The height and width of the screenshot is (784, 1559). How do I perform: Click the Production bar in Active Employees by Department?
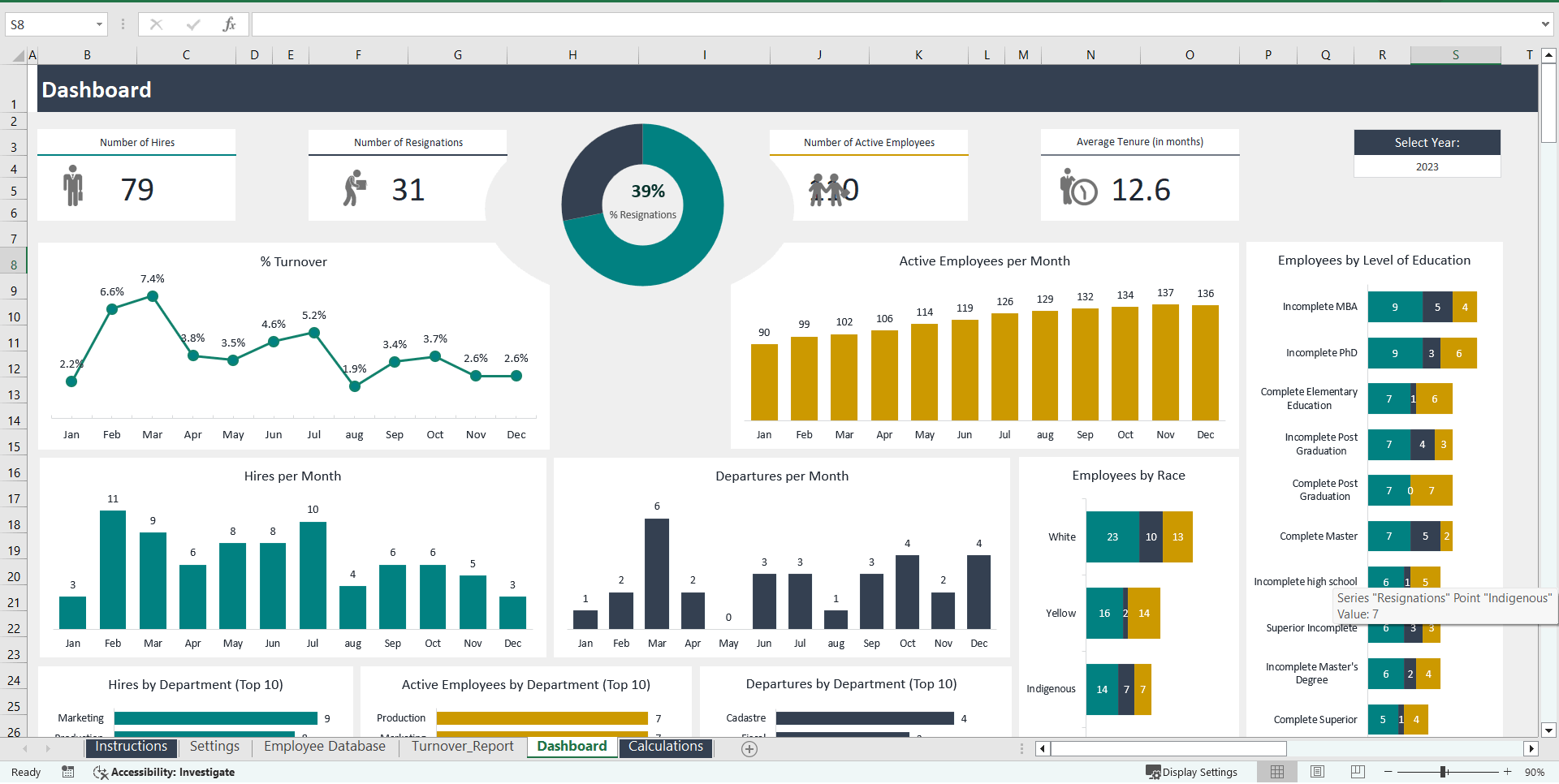pyautogui.click(x=542, y=718)
